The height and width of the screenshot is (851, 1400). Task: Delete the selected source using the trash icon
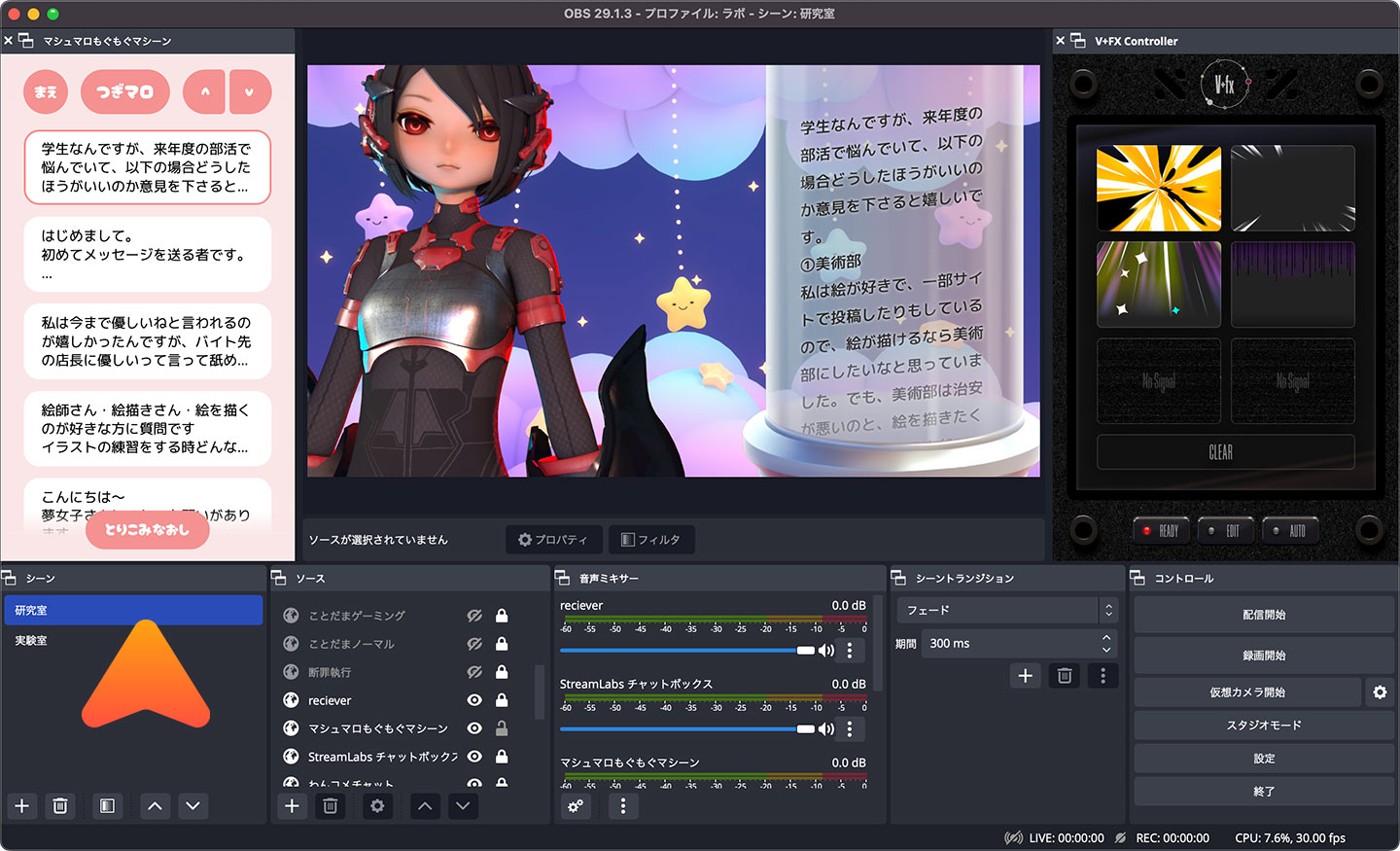point(330,806)
